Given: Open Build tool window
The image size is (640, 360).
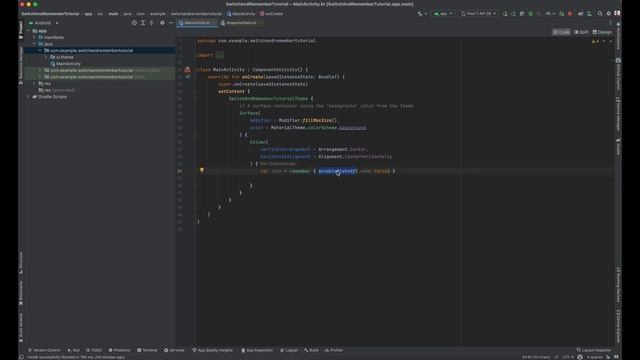Looking at the screenshot, I should point(311,350).
